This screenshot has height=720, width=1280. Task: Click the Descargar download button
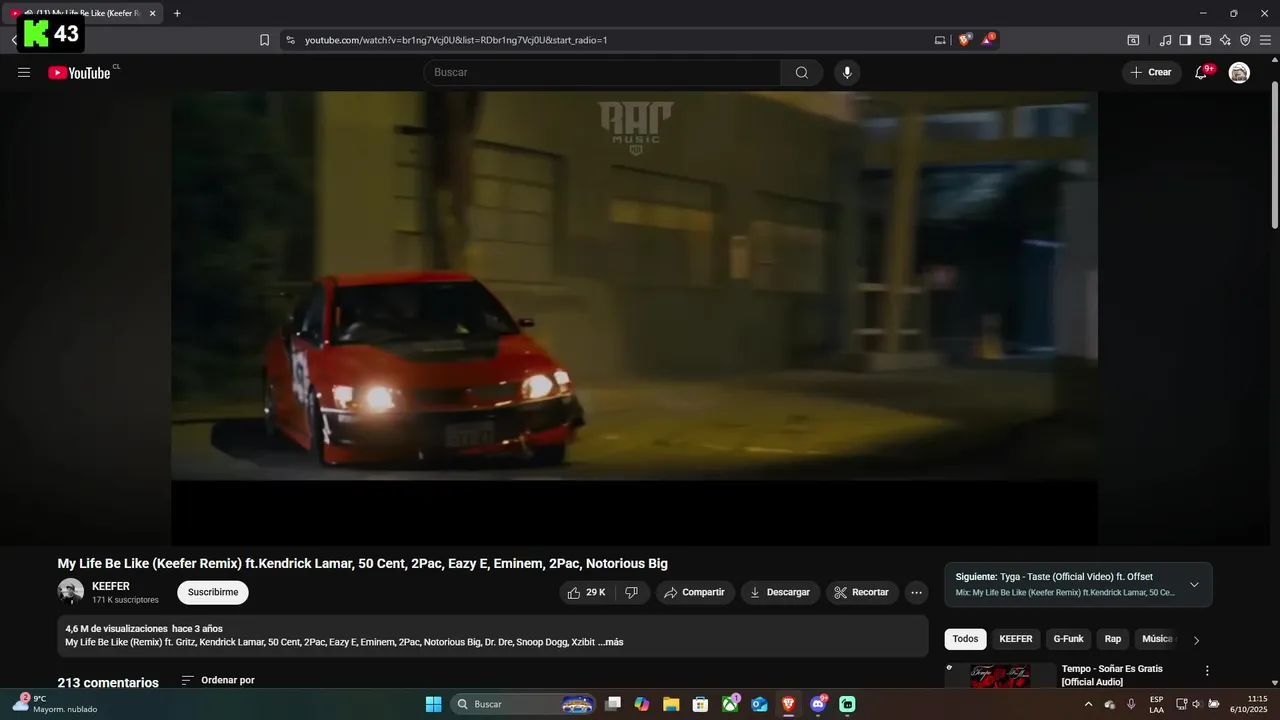780,592
